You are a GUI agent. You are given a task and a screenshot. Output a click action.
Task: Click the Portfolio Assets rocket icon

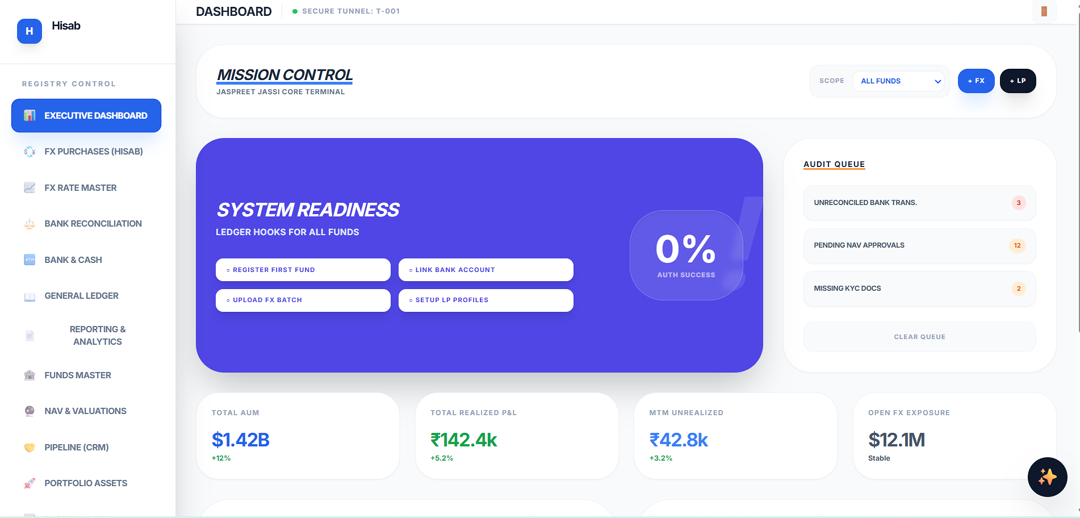[30, 483]
